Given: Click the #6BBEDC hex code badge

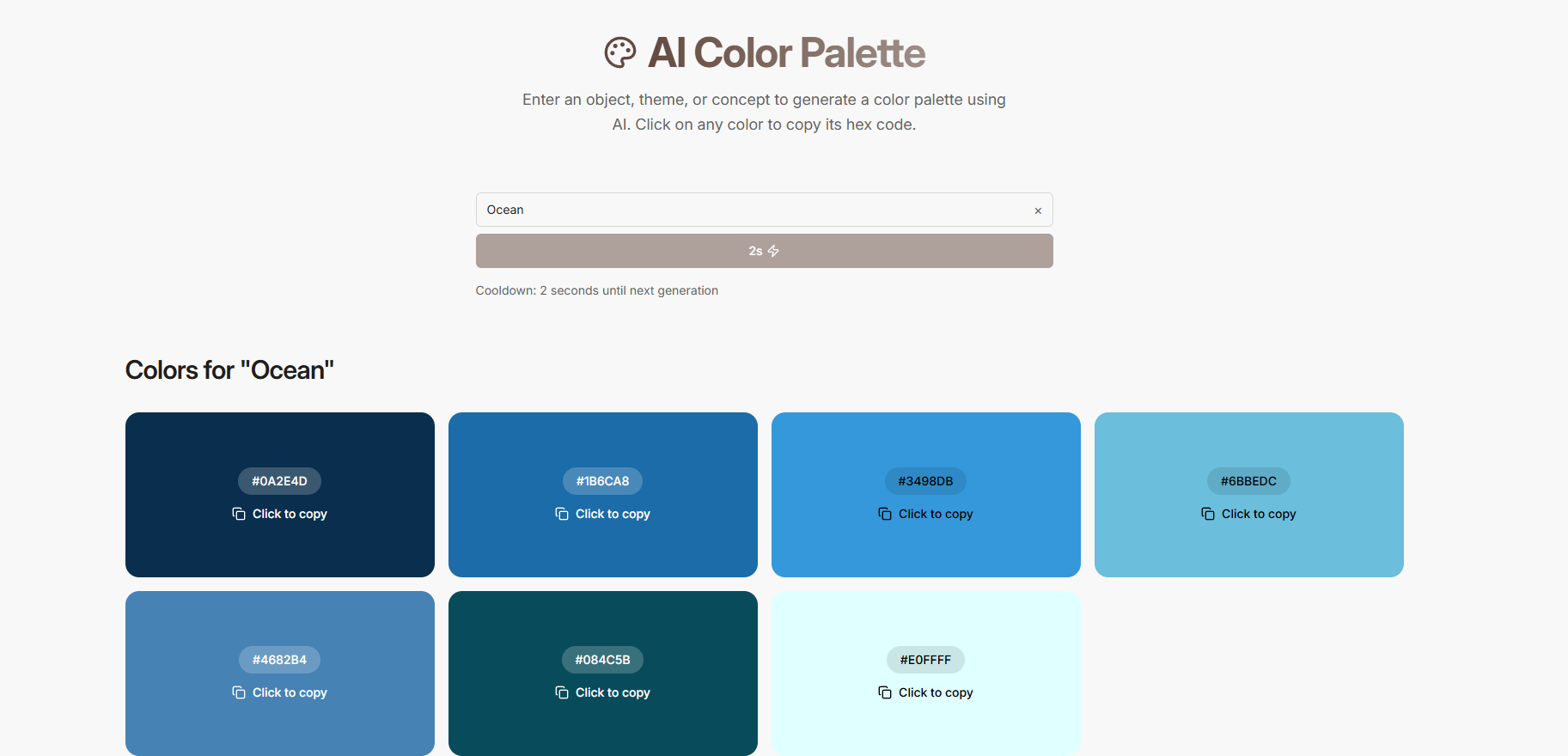Looking at the screenshot, I should pos(1248,481).
